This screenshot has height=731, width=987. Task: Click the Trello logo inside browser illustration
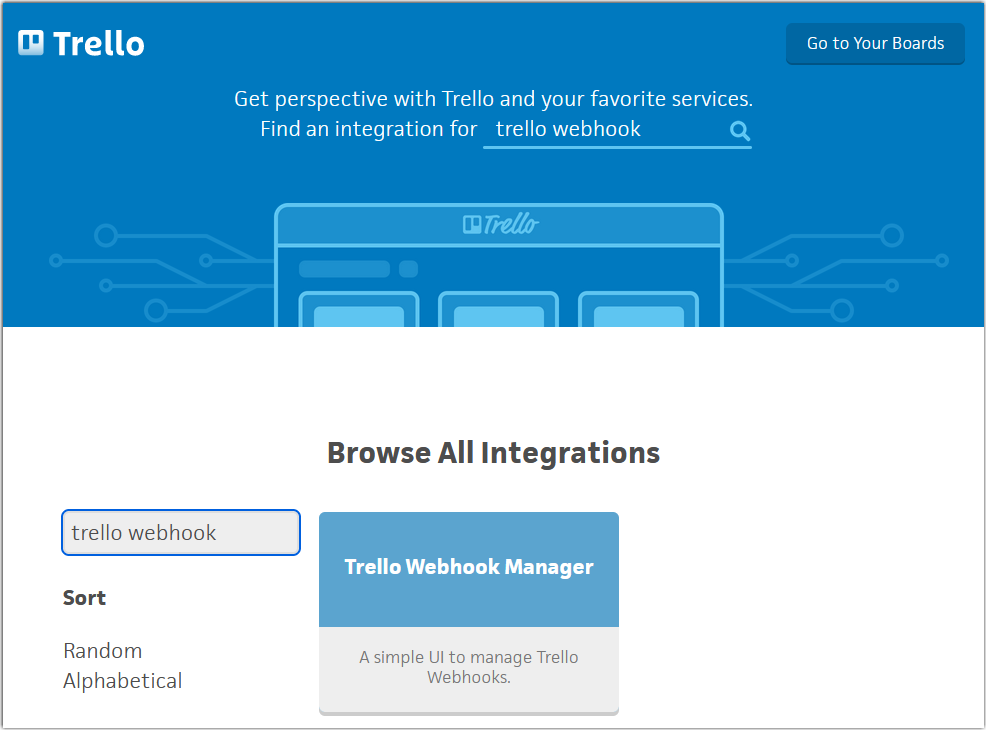500,224
